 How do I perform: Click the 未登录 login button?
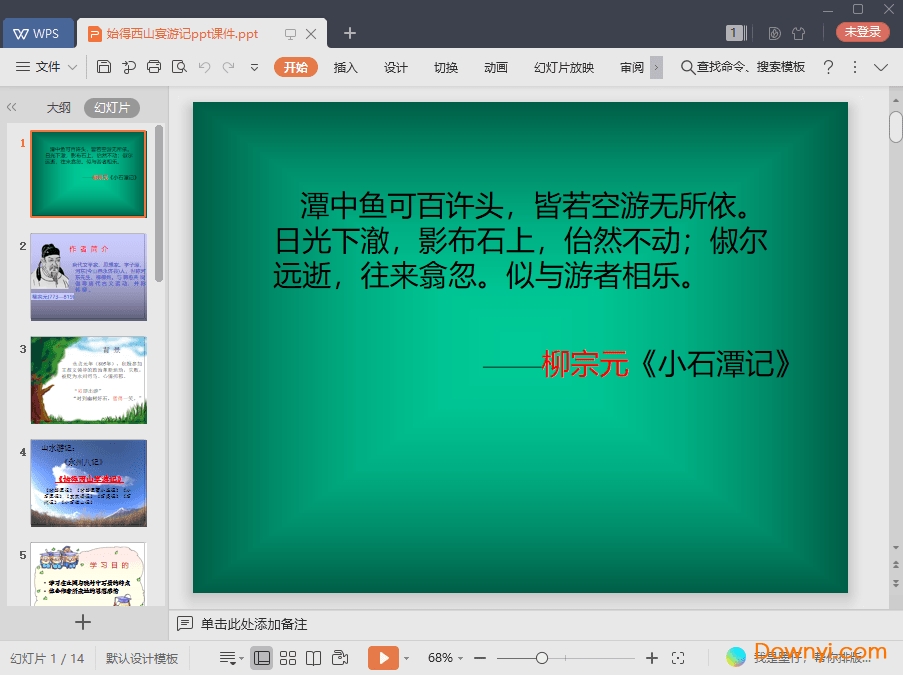pyautogui.click(x=862, y=31)
